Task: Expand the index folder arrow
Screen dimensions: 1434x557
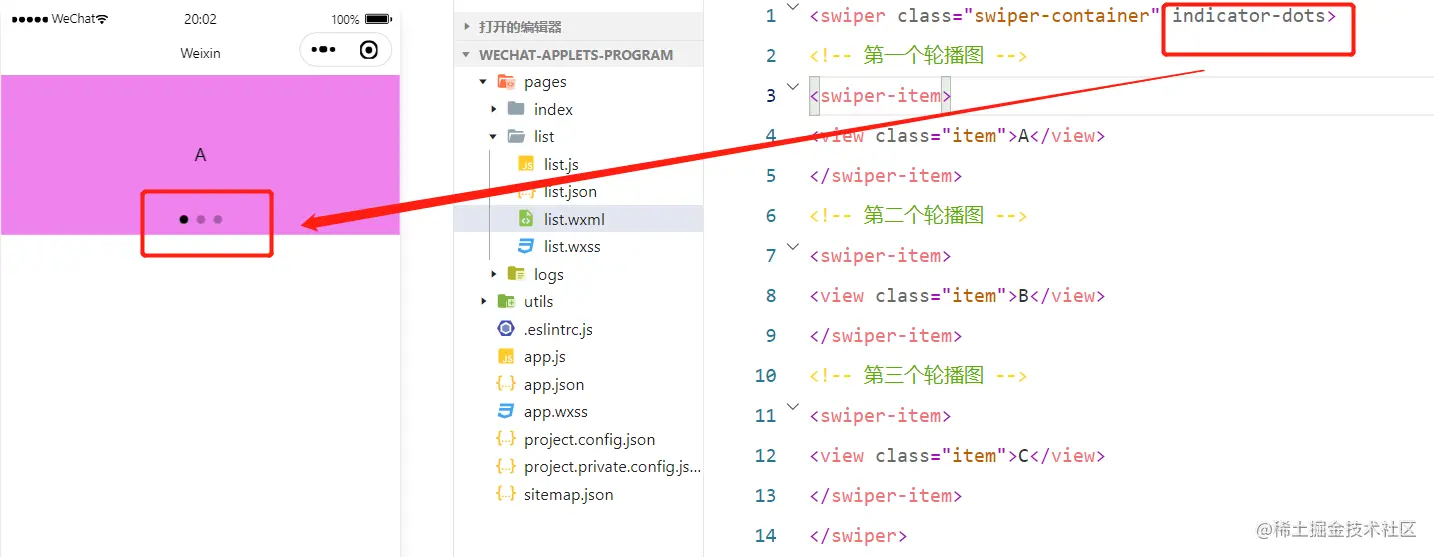Action: [x=494, y=109]
